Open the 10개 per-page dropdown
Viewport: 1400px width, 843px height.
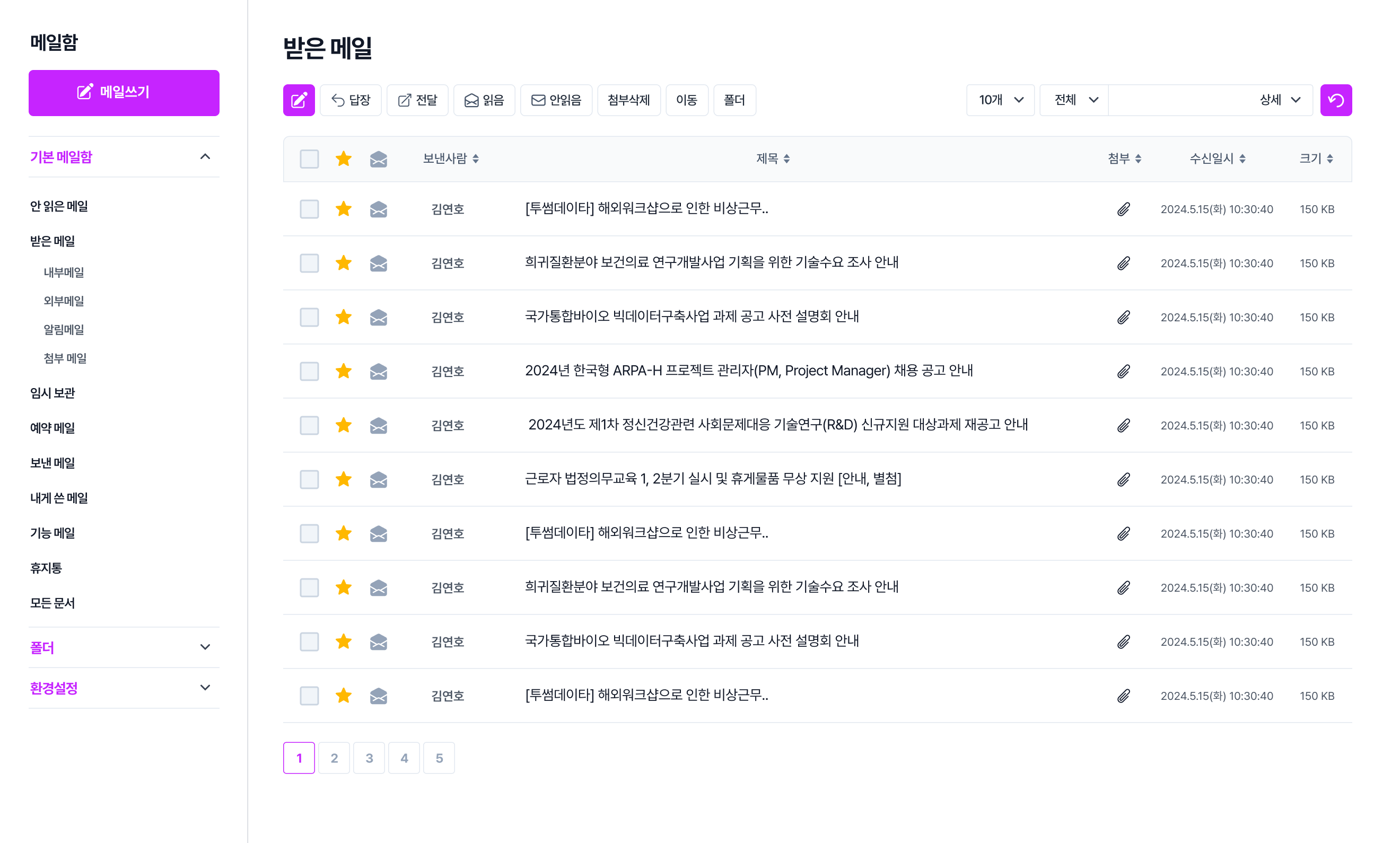(x=1000, y=101)
